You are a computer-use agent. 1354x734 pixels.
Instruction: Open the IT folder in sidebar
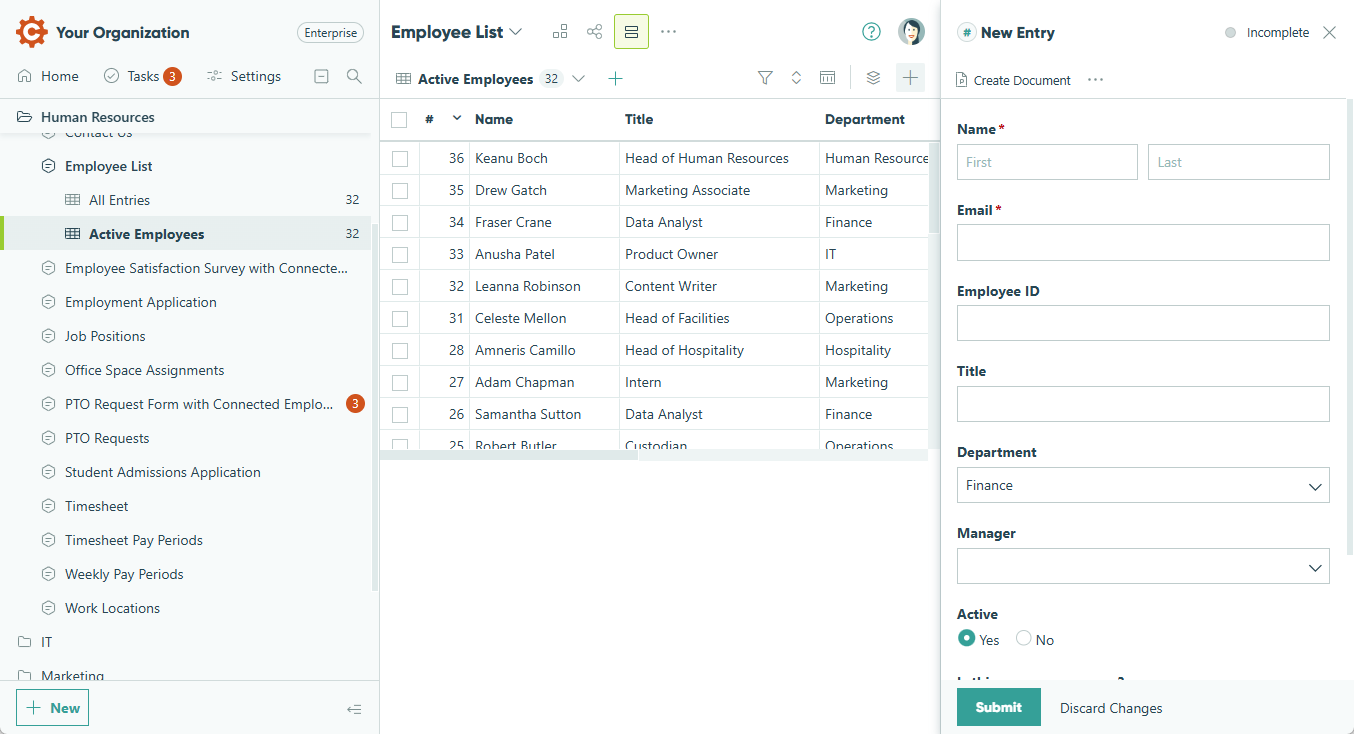click(x=46, y=642)
